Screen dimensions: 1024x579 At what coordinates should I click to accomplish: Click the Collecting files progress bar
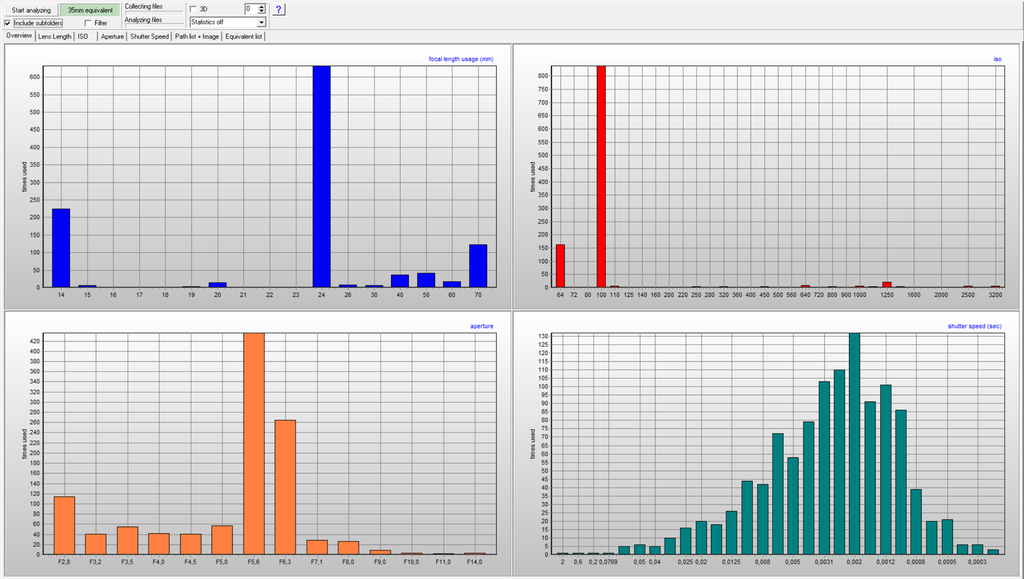[154, 11]
